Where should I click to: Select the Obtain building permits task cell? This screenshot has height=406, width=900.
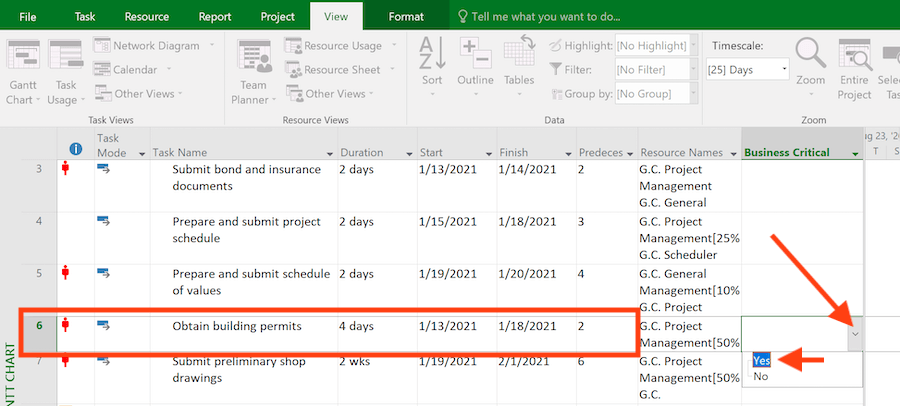(x=236, y=326)
